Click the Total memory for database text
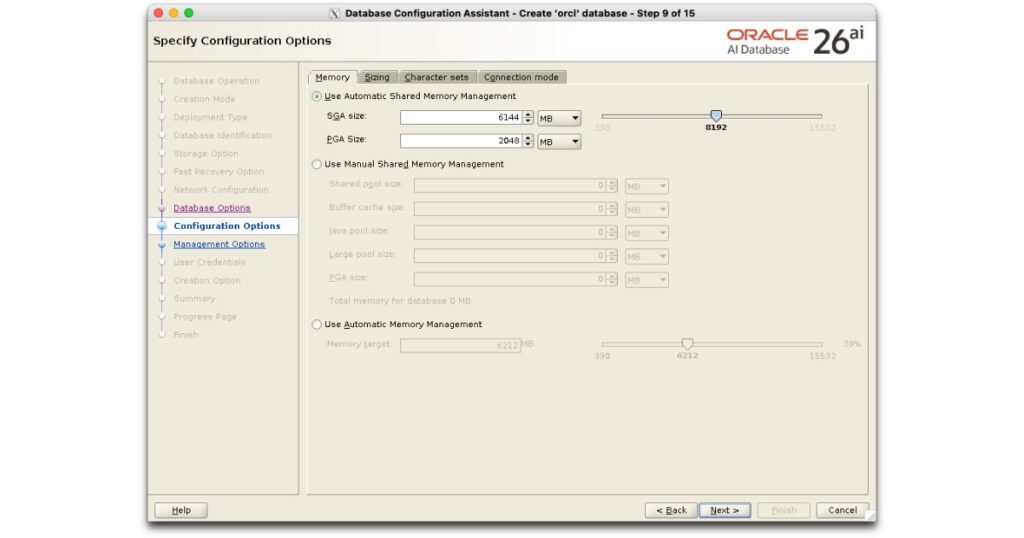 tap(400, 301)
